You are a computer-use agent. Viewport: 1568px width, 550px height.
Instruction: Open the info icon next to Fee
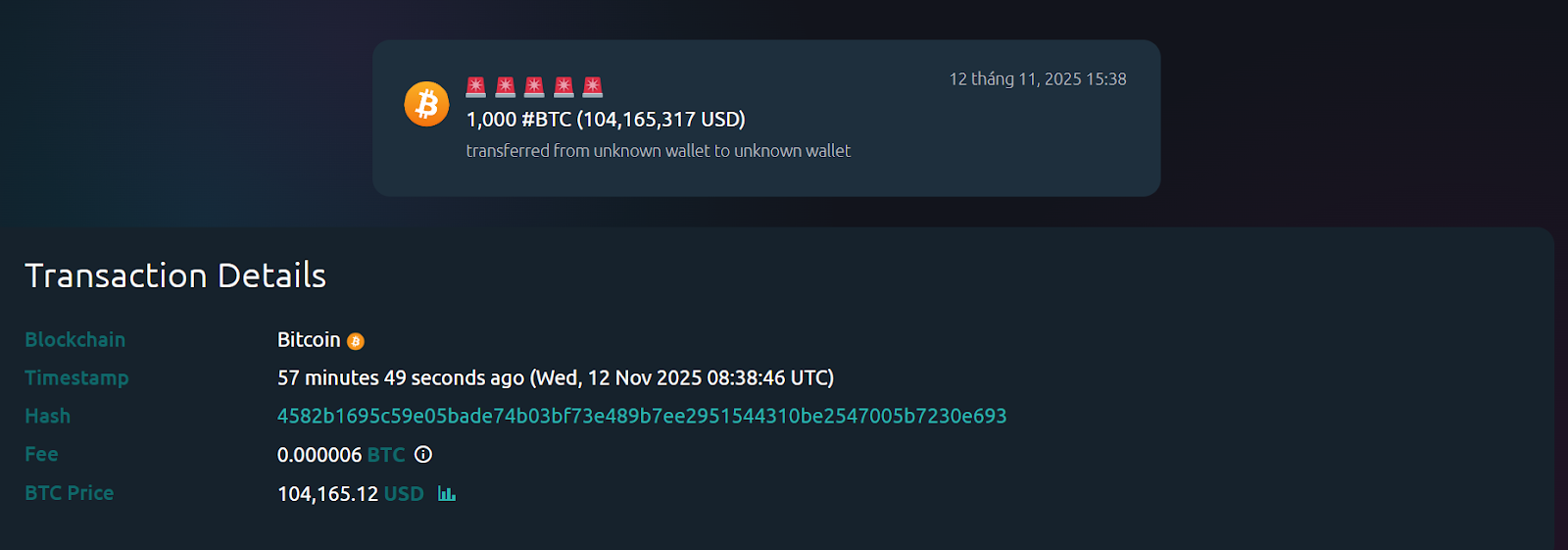tap(423, 454)
